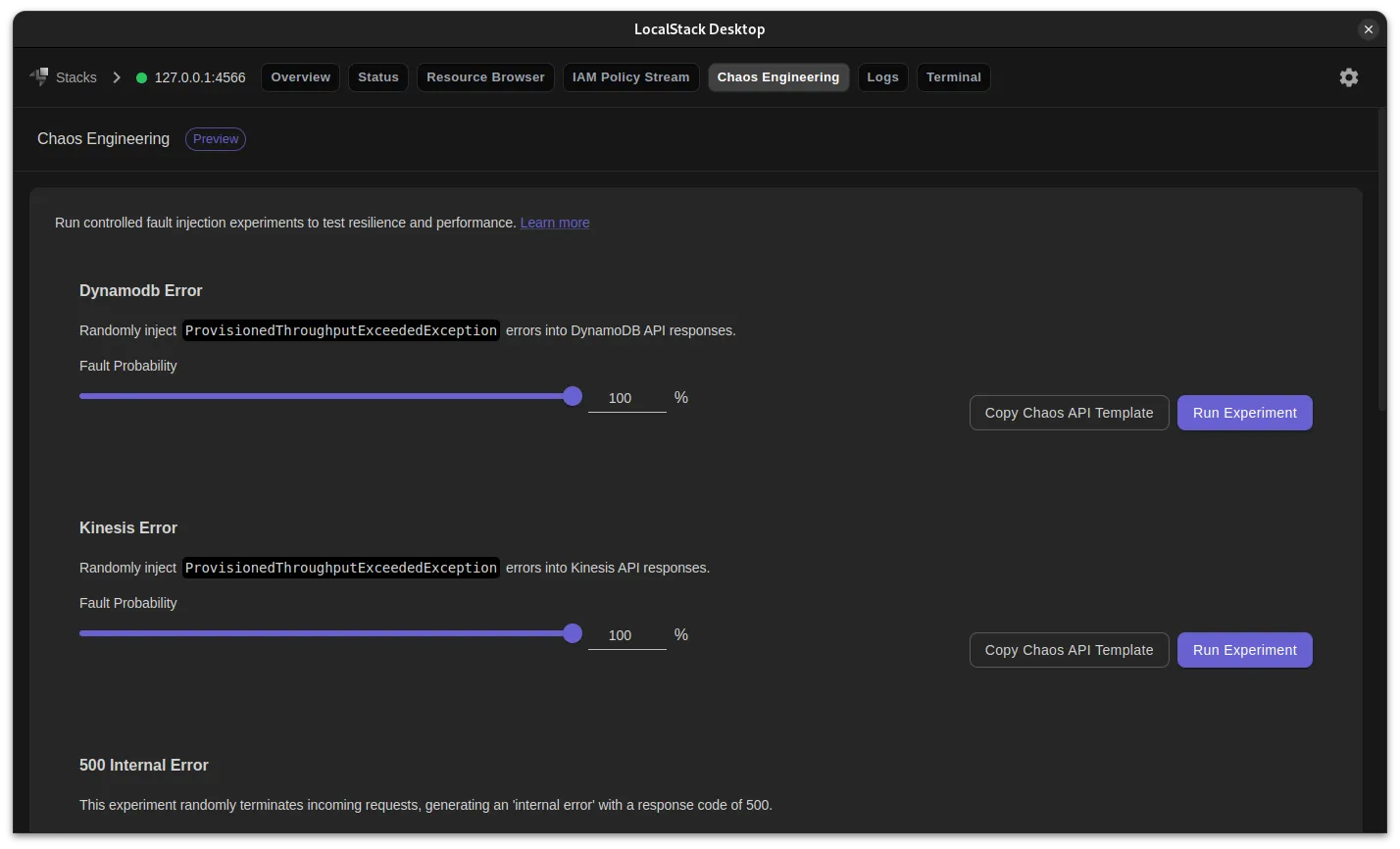Image resolution: width=1400 pixels, height=849 pixels.
Task: Open the Terminal tab
Action: click(953, 76)
